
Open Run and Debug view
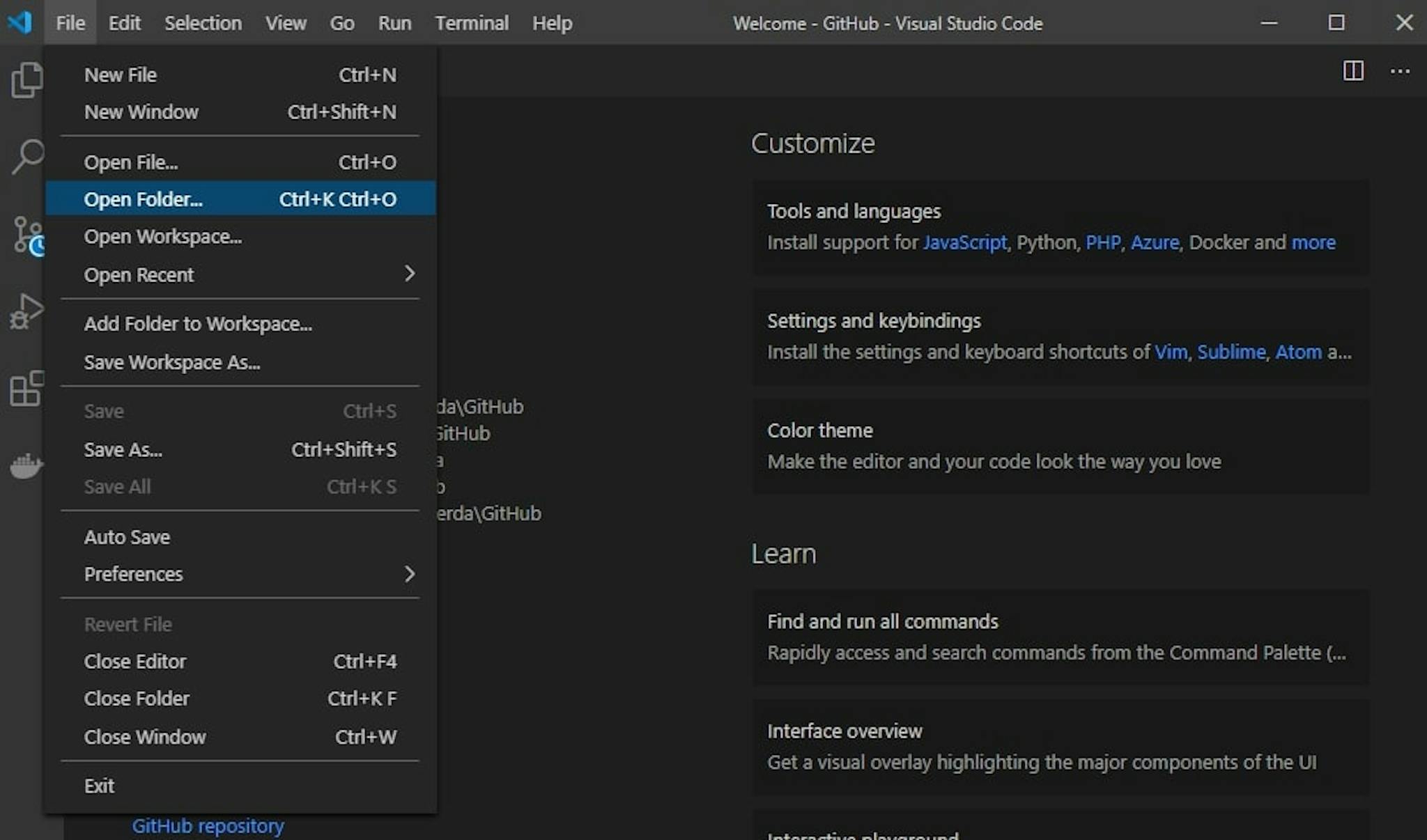26,311
